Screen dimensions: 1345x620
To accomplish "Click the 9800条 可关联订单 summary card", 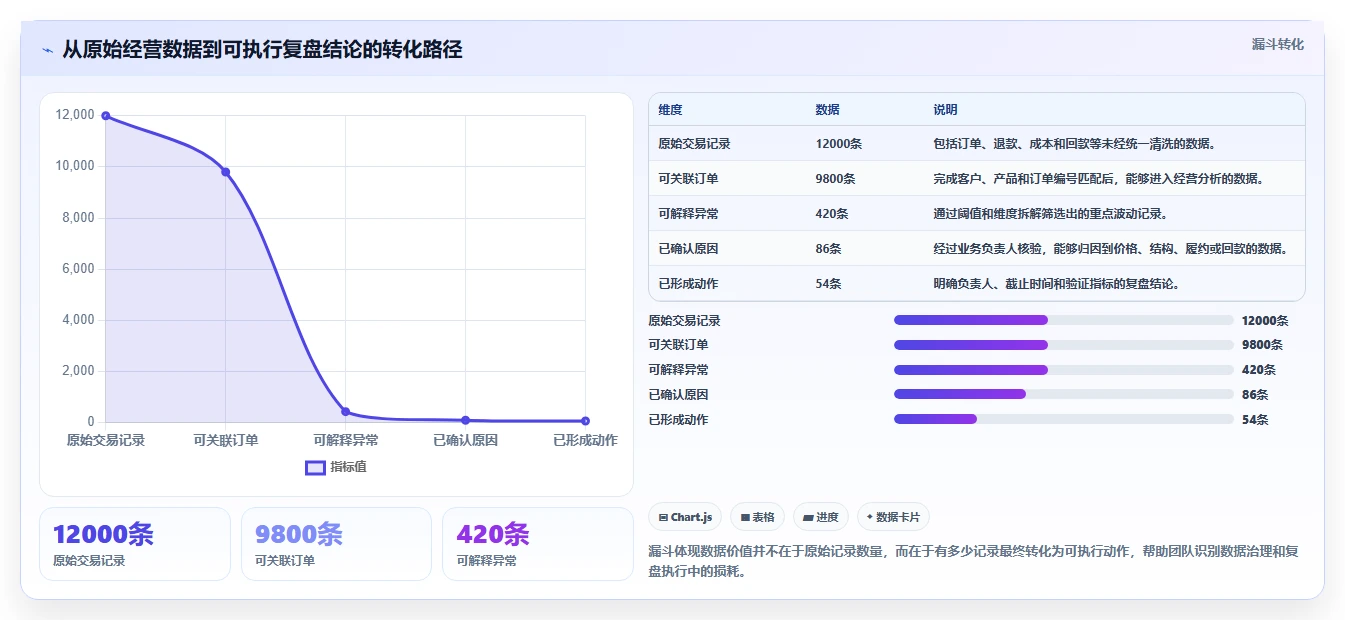I will [336, 544].
